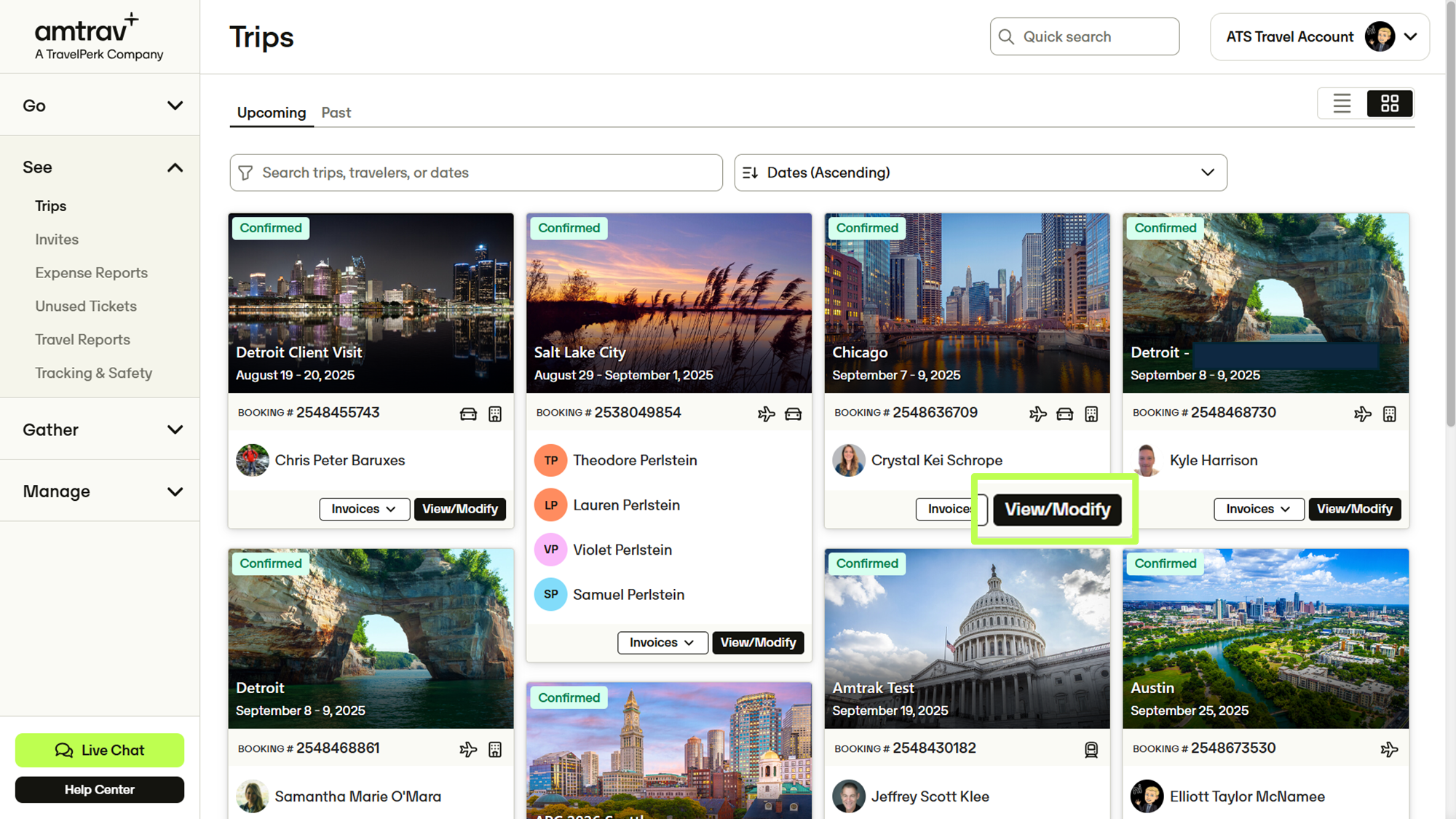Click View/Modify on Detroit Client Visit
The width and height of the screenshot is (1456, 819).
pos(460,509)
